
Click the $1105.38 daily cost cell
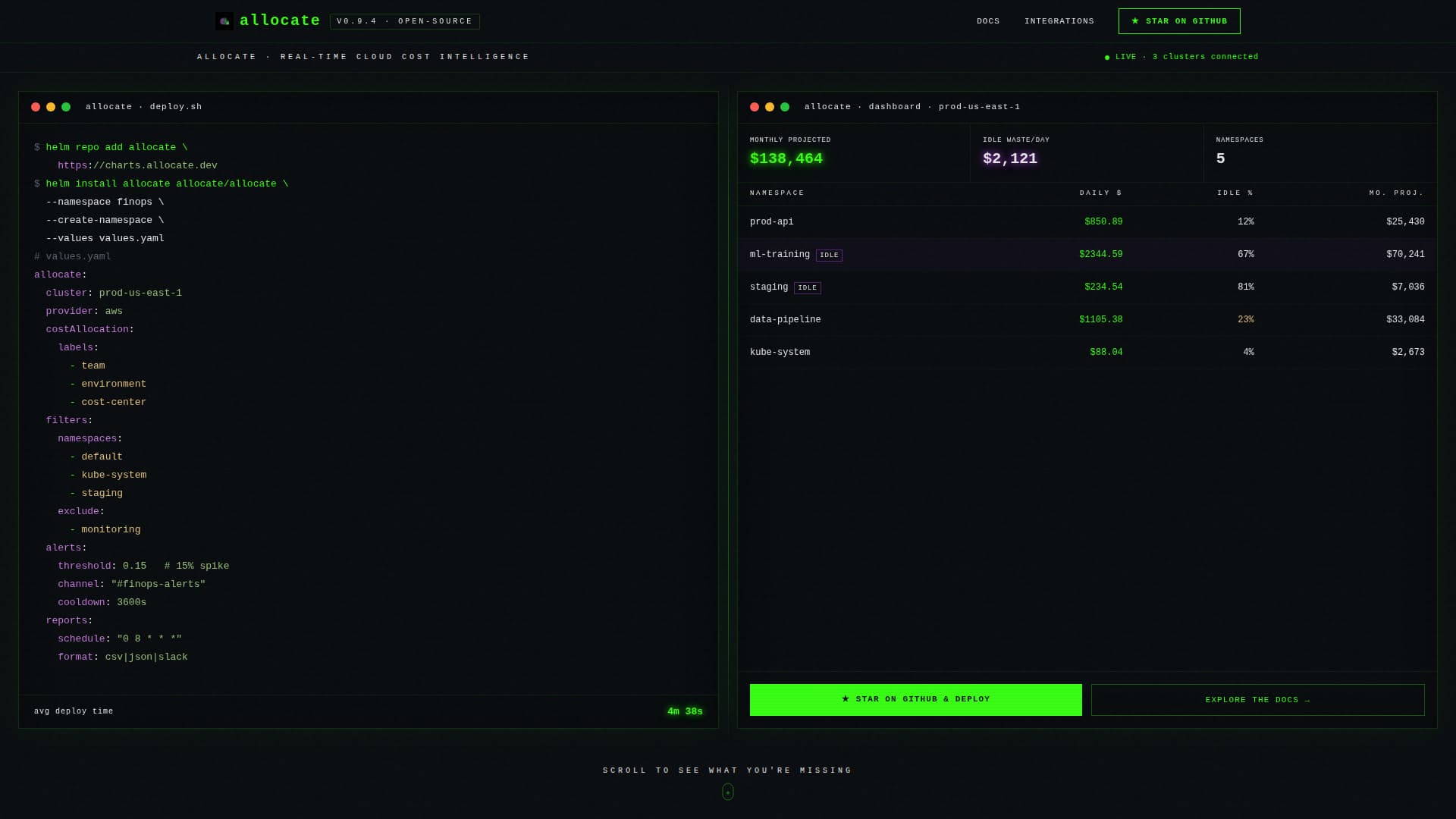pyautogui.click(x=1101, y=320)
